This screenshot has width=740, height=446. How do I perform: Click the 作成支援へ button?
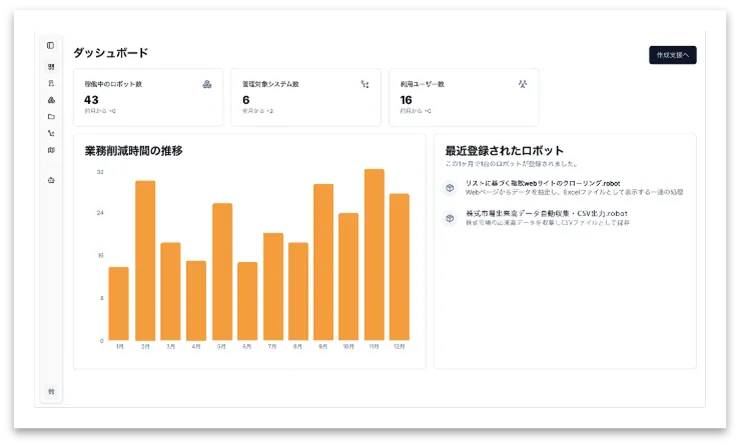tap(672, 55)
